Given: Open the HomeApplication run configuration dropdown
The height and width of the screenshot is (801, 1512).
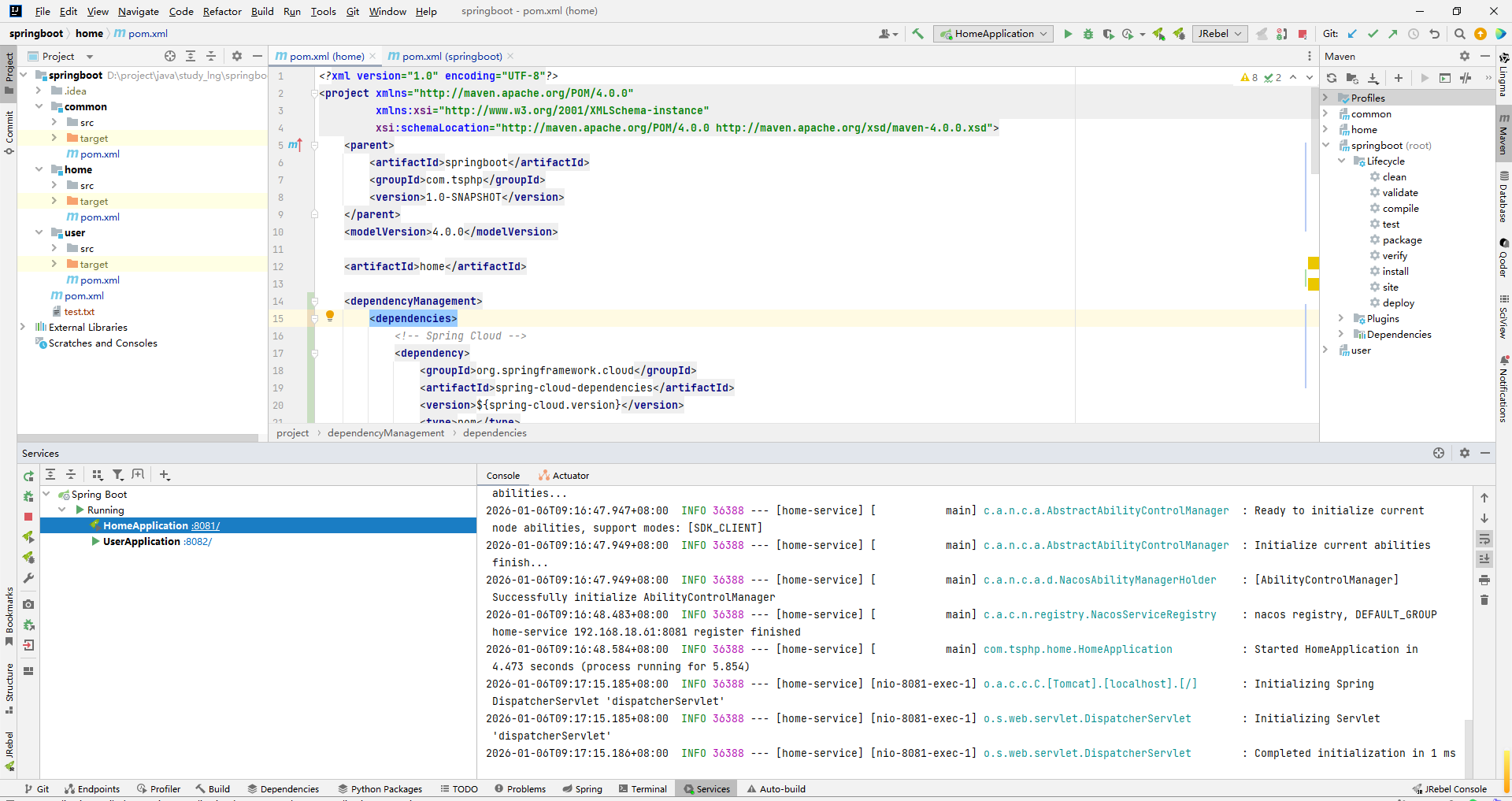Looking at the screenshot, I should point(994,34).
